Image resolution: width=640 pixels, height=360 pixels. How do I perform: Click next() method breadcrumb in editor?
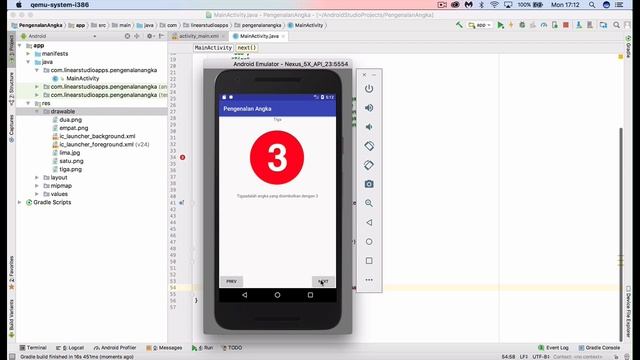(247, 48)
